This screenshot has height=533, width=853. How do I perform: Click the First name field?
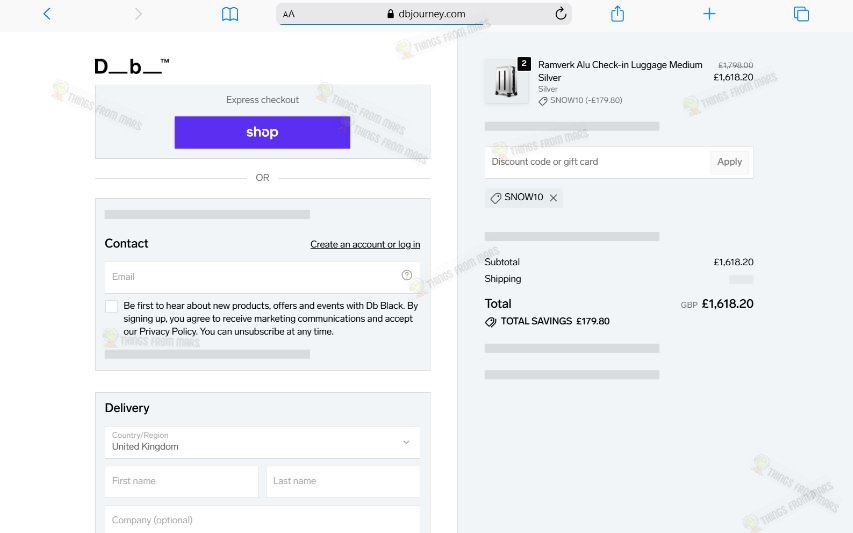[x=182, y=481]
